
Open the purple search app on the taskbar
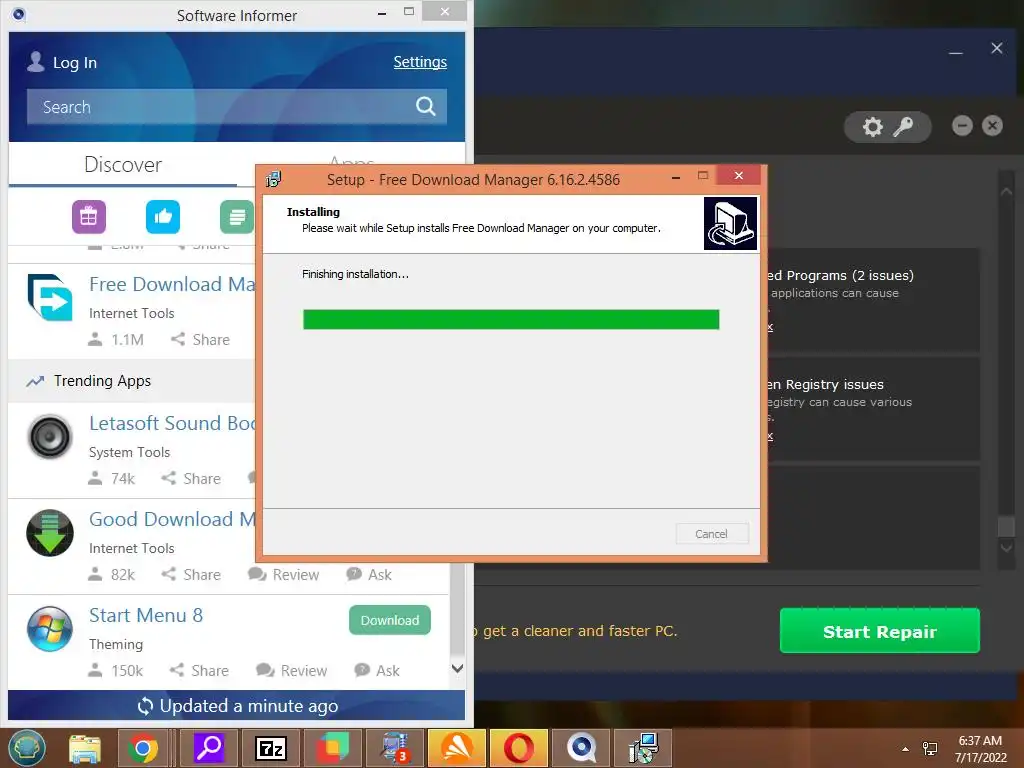[x=209, y=748]
